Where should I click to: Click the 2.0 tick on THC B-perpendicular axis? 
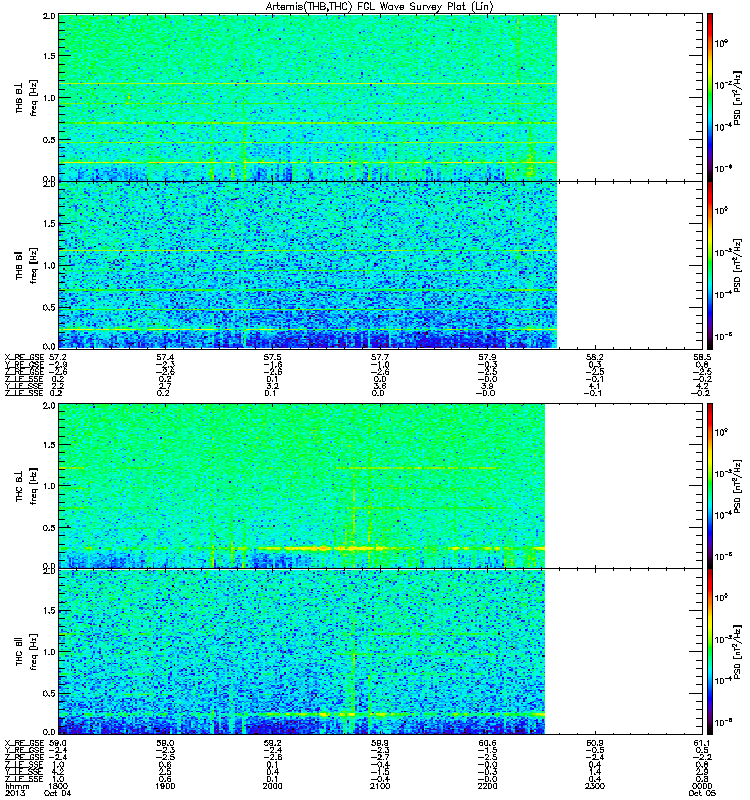click(x=49, y=405)
